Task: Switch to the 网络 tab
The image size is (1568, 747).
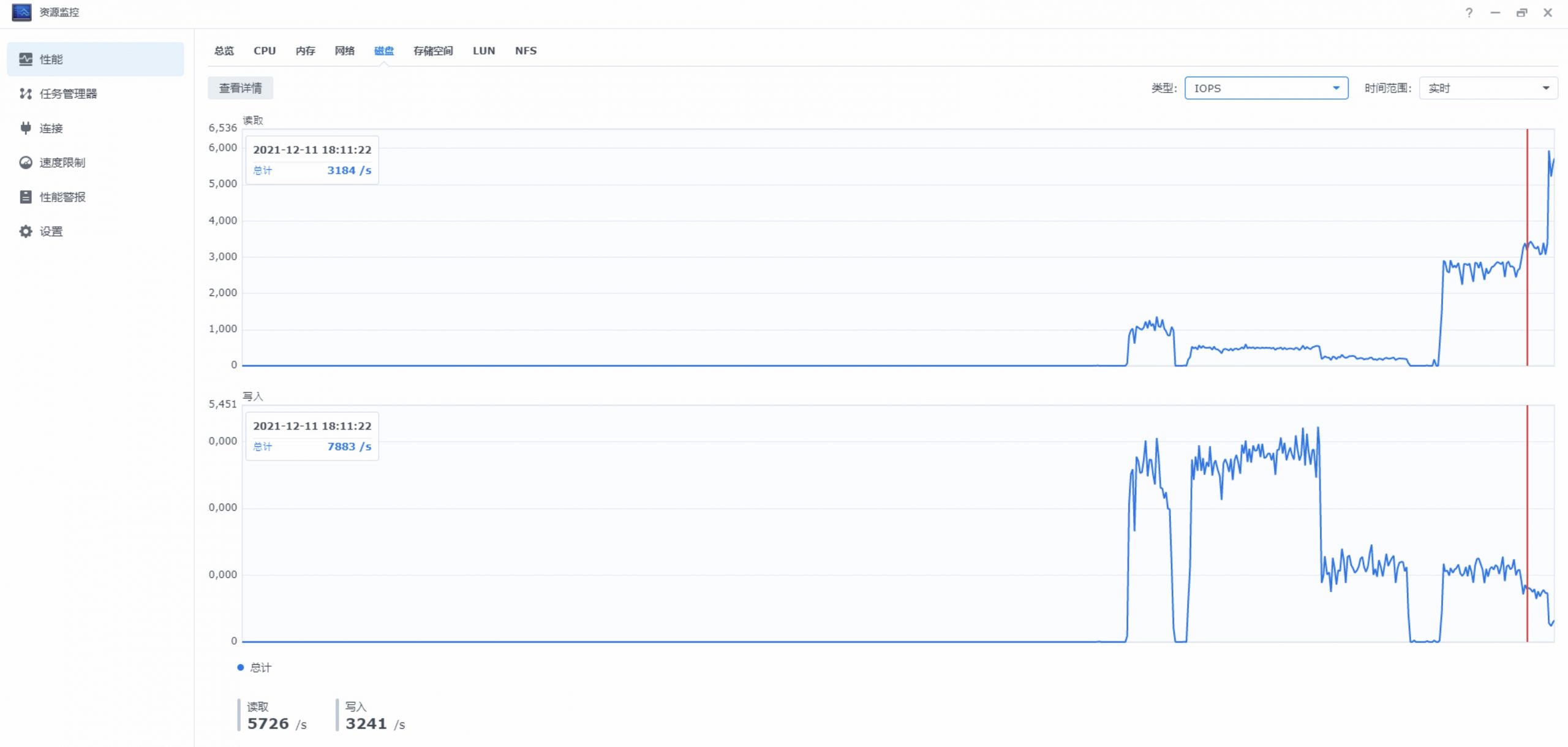Action: tap(345, 51)
